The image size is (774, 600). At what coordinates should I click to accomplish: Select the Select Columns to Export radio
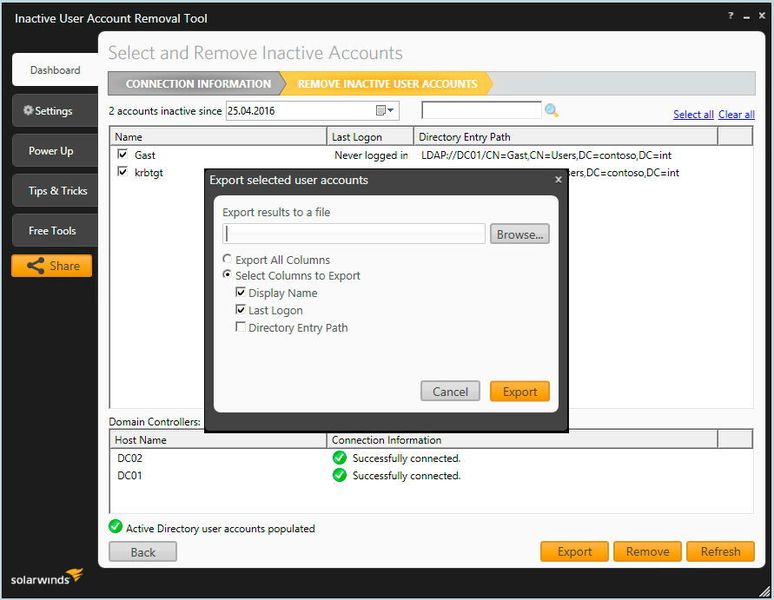click(227, 274)
